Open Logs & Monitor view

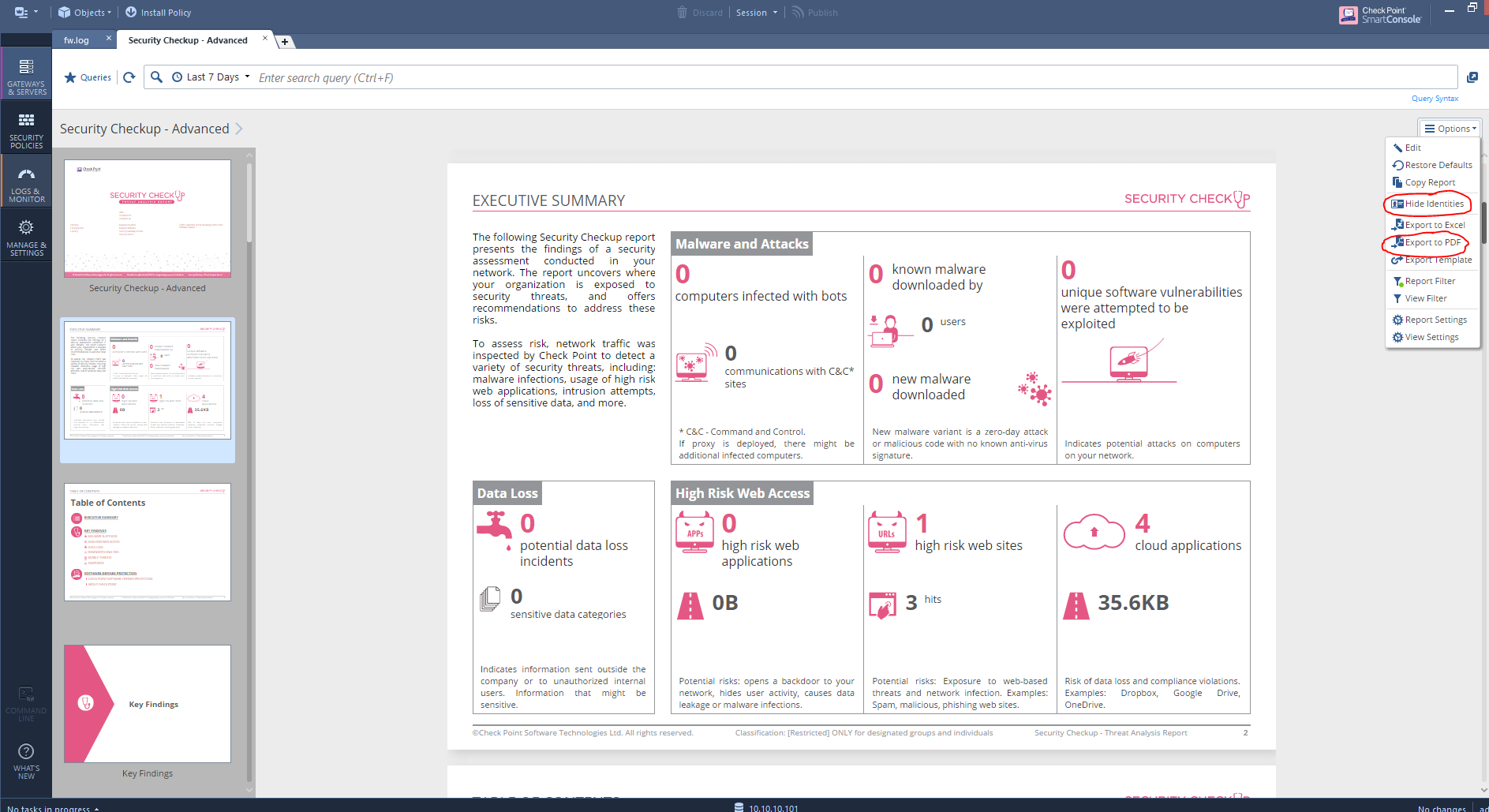tap(26, 184)
